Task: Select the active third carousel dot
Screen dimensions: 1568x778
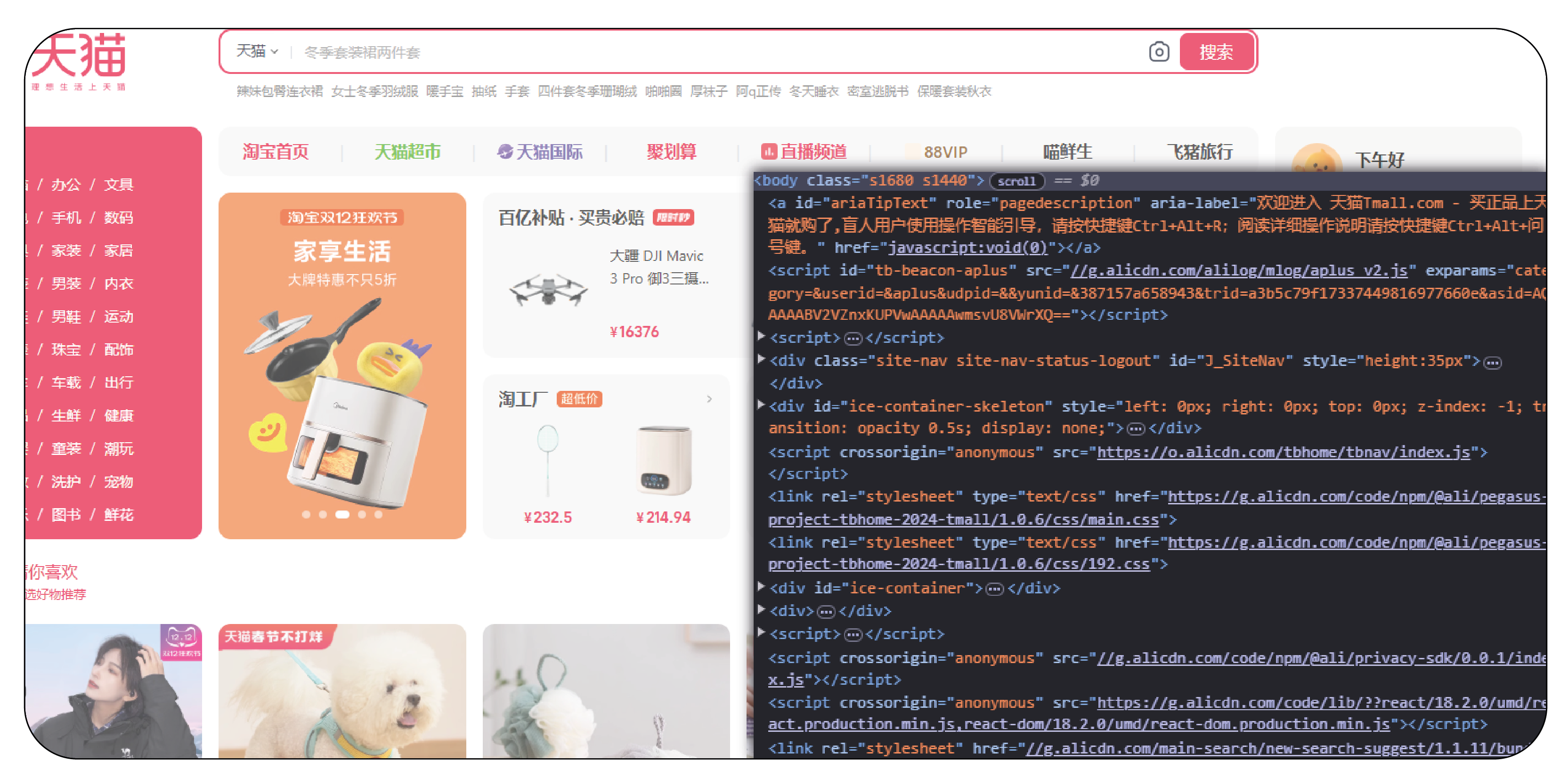Action: 342,514
